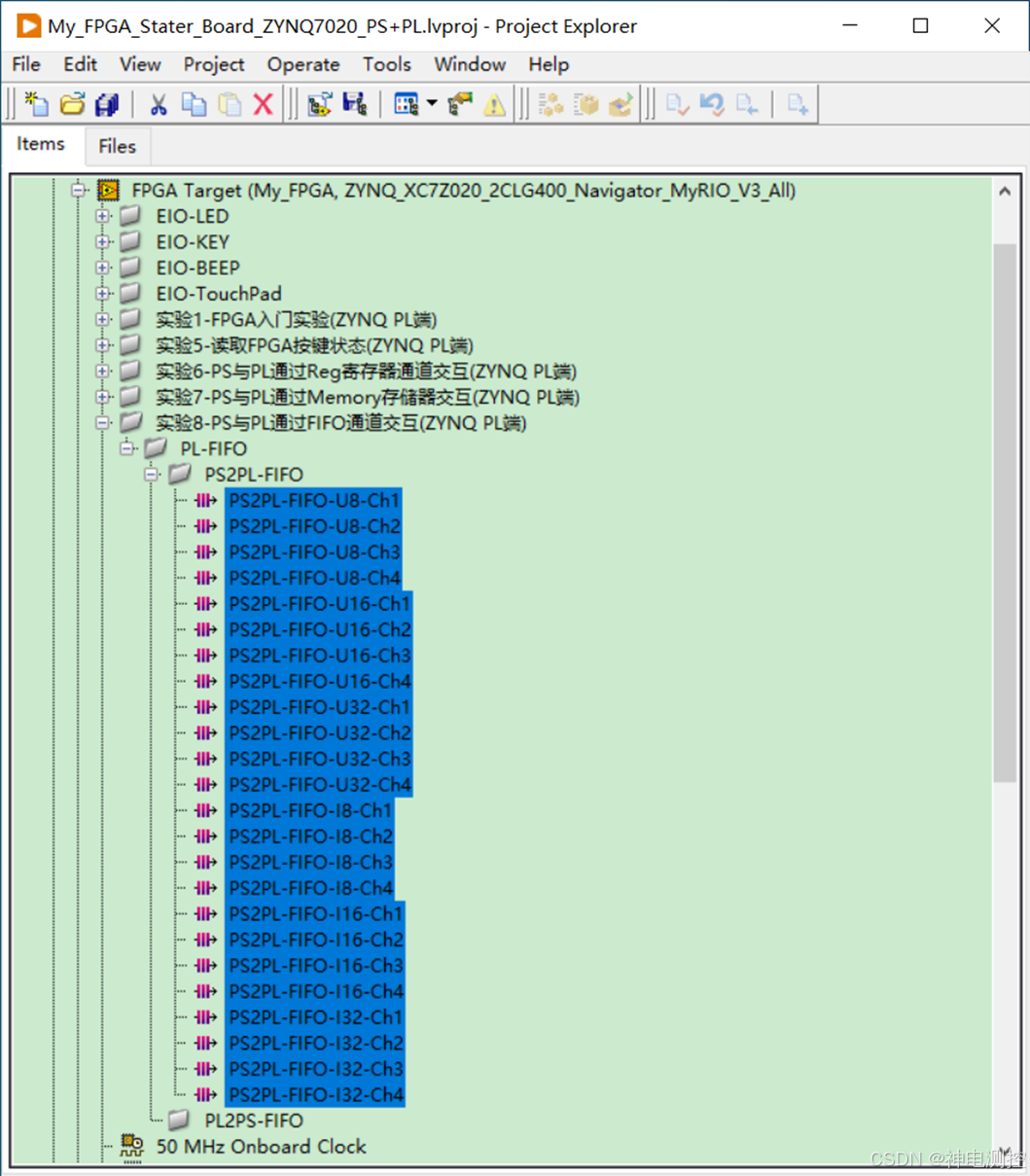Collapse the 实验8 FIFO通道交互 folder

[102, 422]
